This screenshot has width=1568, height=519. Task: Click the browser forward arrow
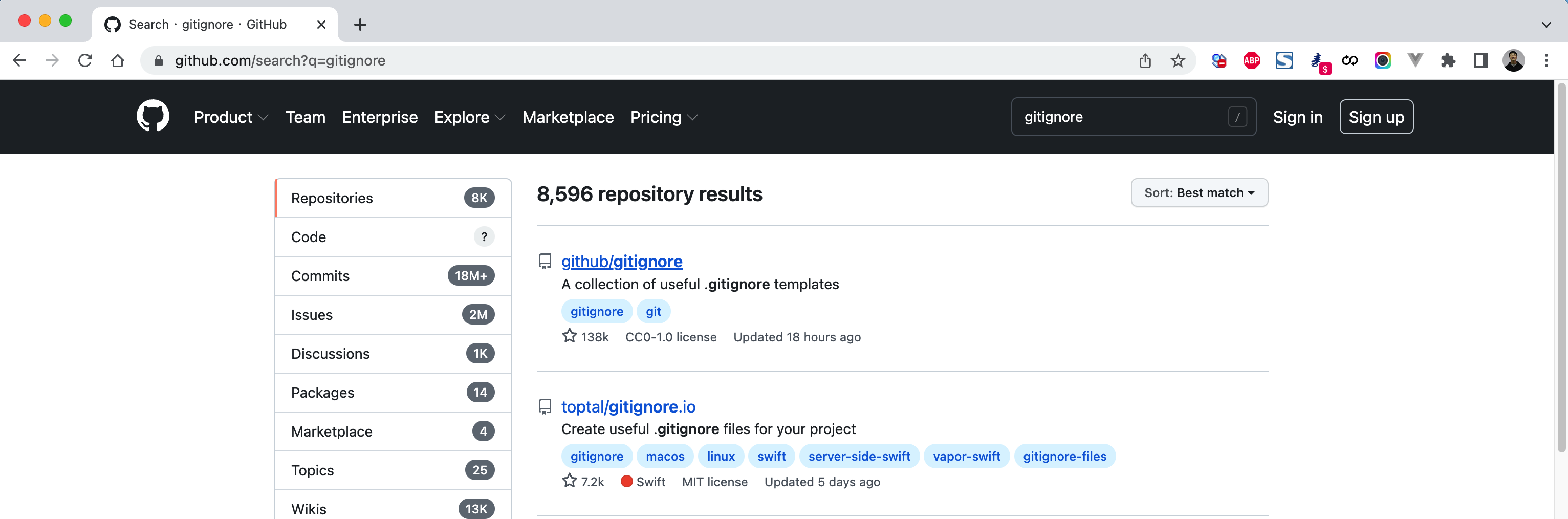(x=52, y=60)
